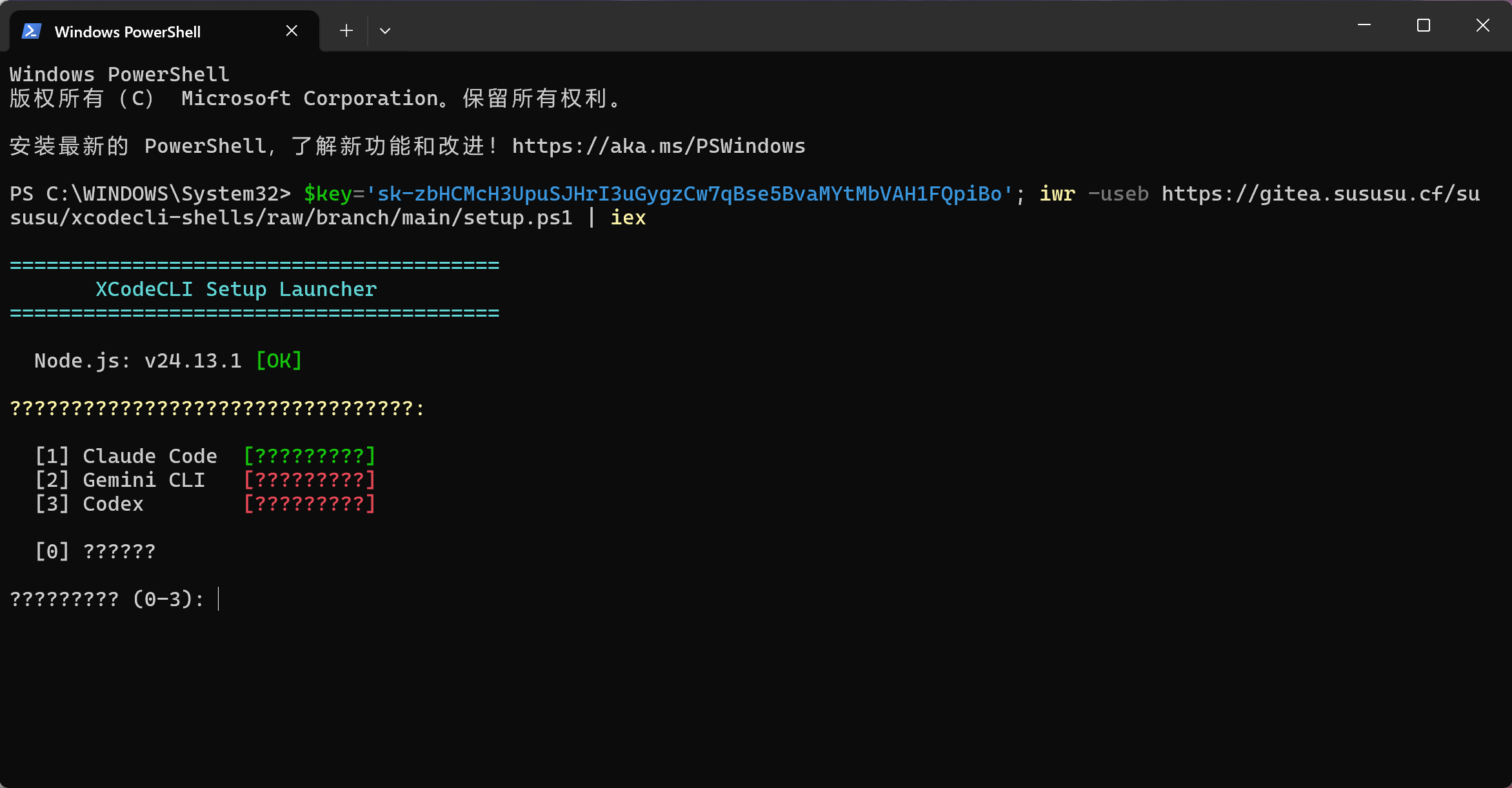This screenshot has width=1512, height=788.
Task: Click the PowerShell icon in the tab
Action: pos(32,31)
